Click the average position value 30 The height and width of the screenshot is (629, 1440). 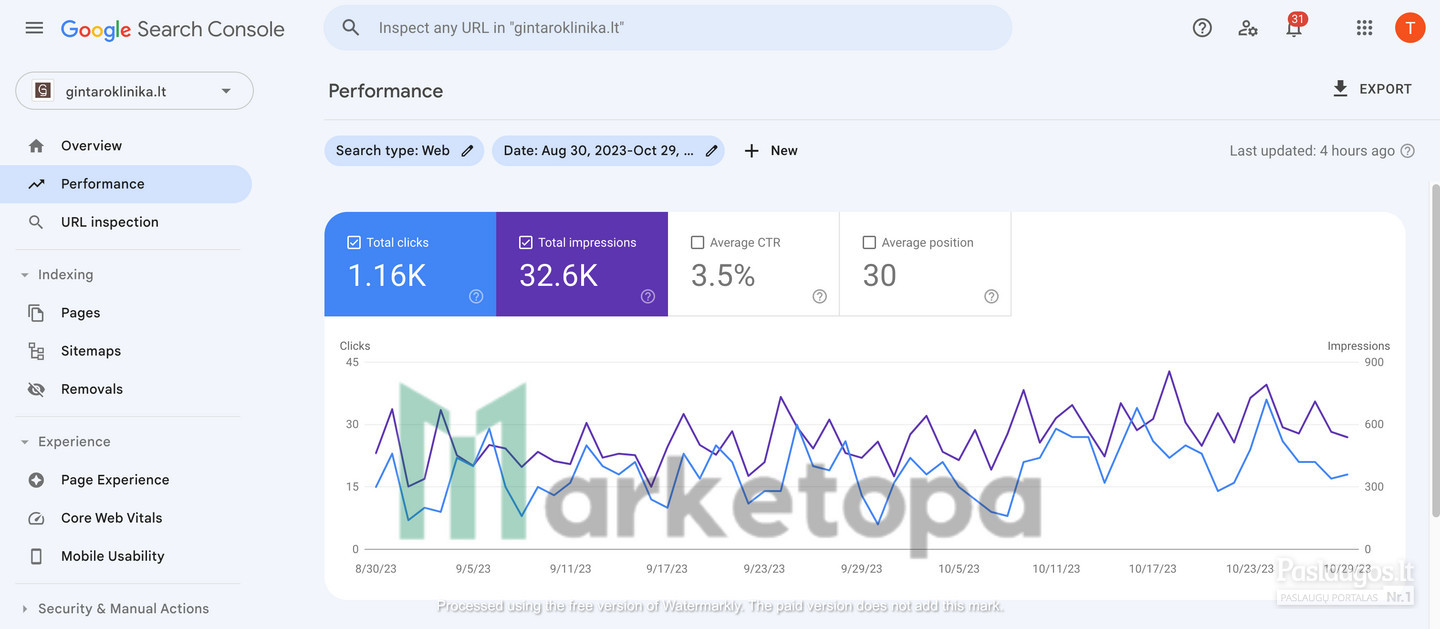879,275
